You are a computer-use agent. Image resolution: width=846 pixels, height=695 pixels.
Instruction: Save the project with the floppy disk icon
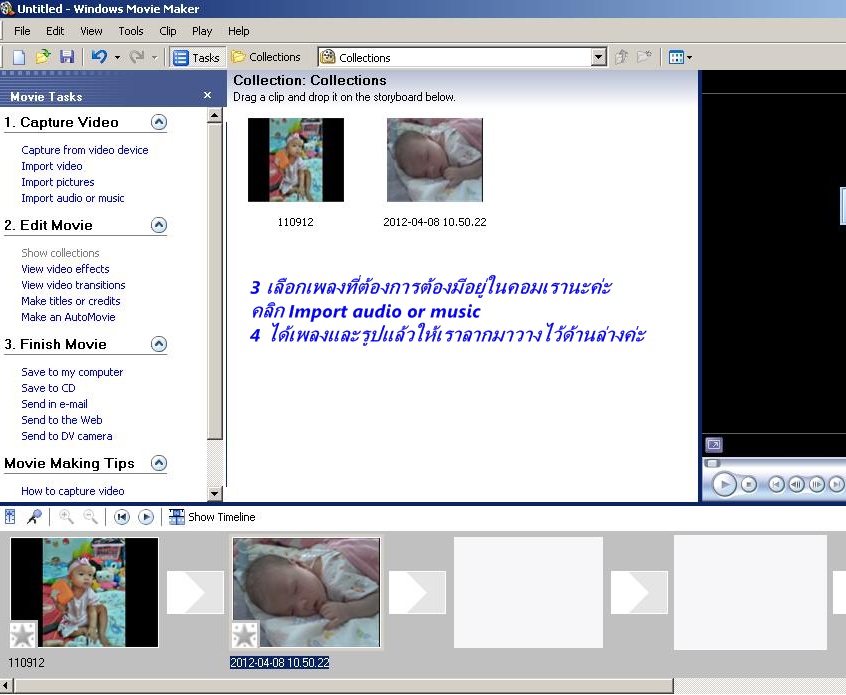pyautogui.click(x=67, y=57)
